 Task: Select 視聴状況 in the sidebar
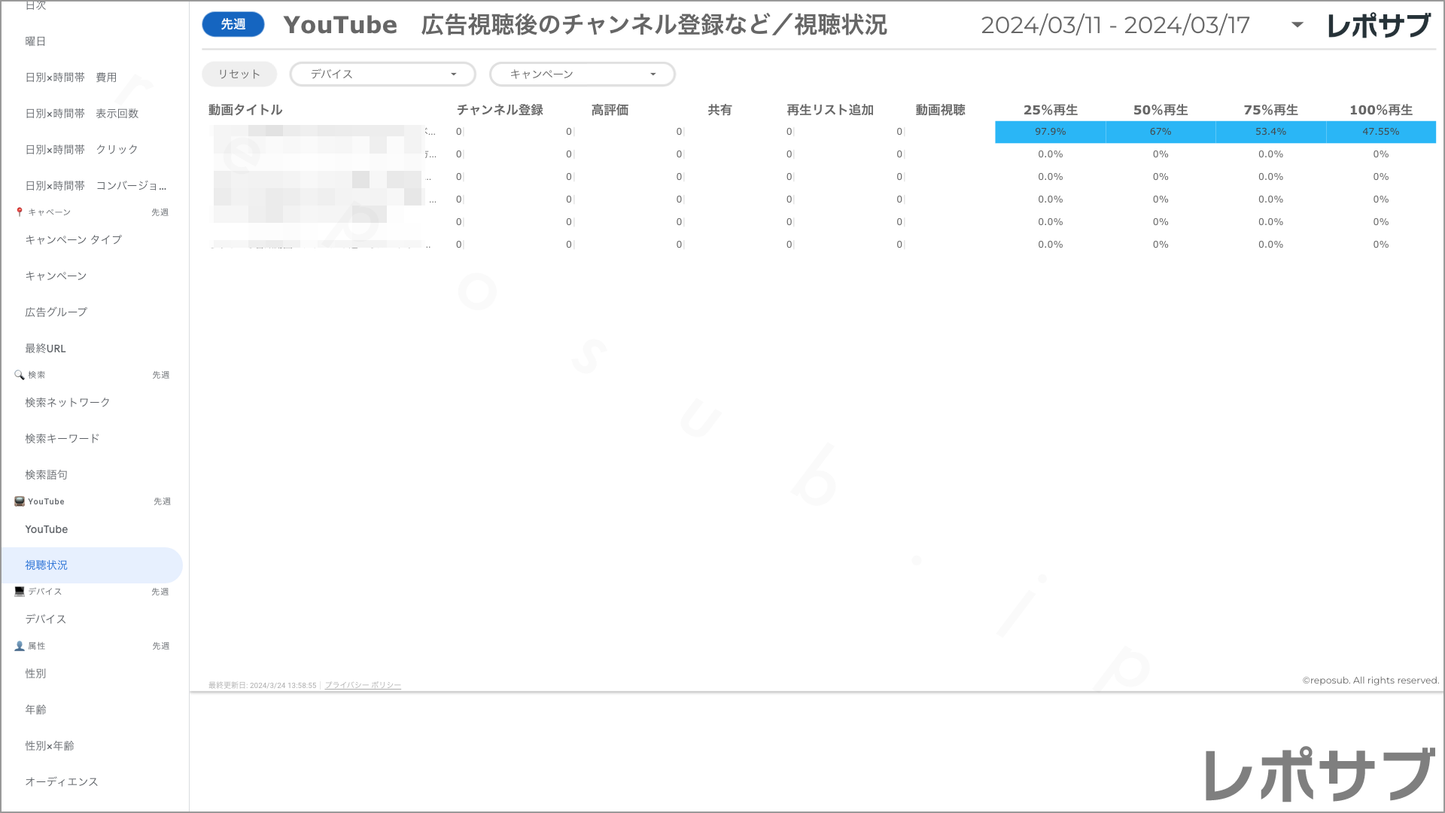(47, 565)
